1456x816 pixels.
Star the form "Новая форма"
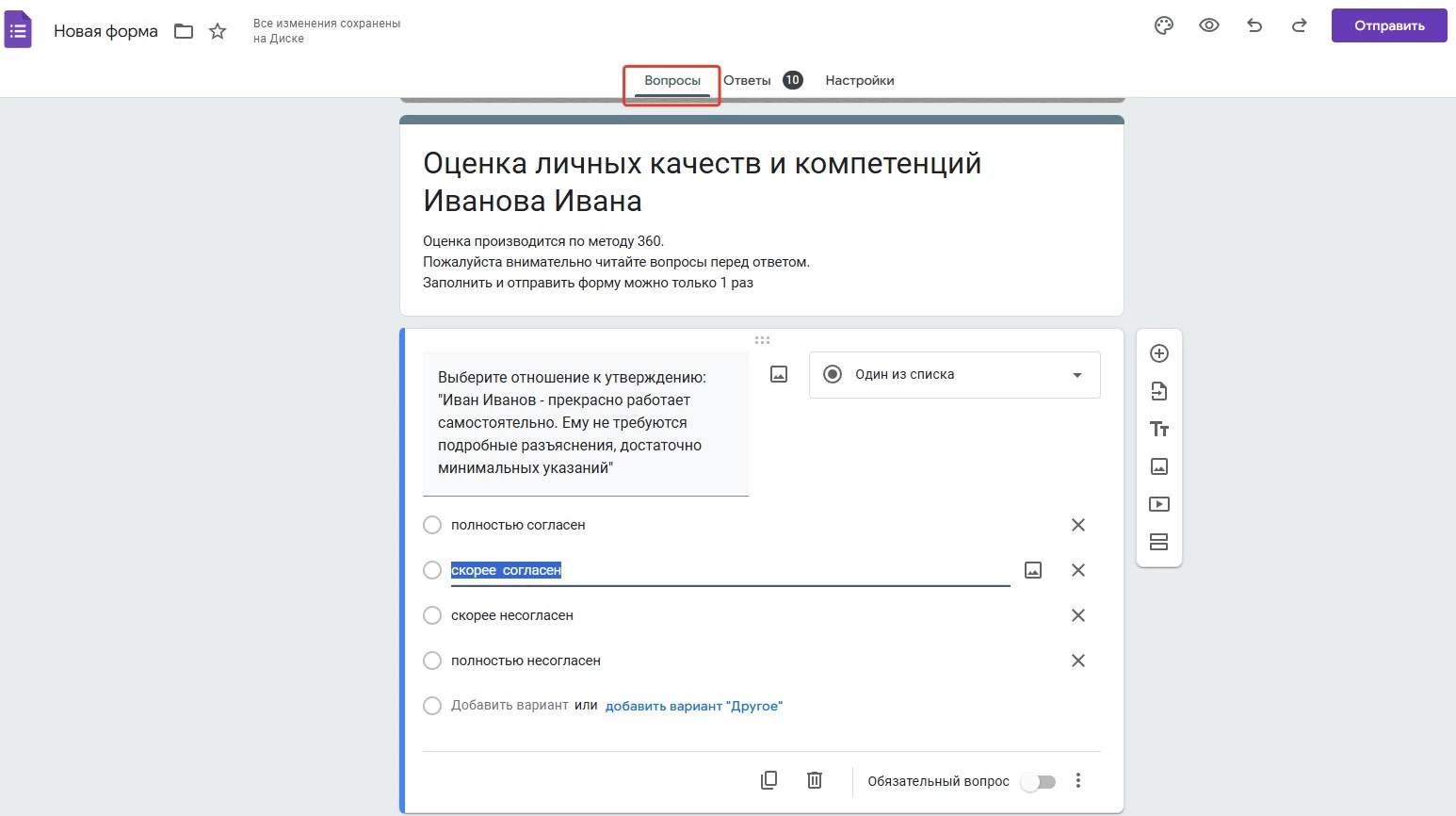click(x=218, y=31)
